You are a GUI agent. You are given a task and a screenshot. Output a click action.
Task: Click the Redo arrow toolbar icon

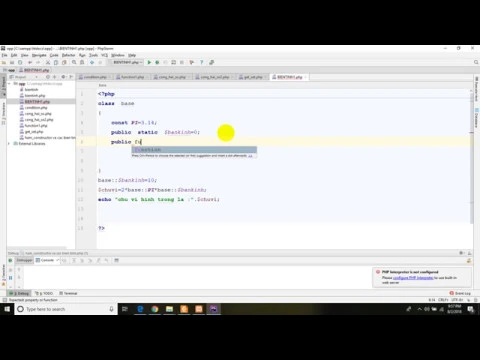coord(37,62)
